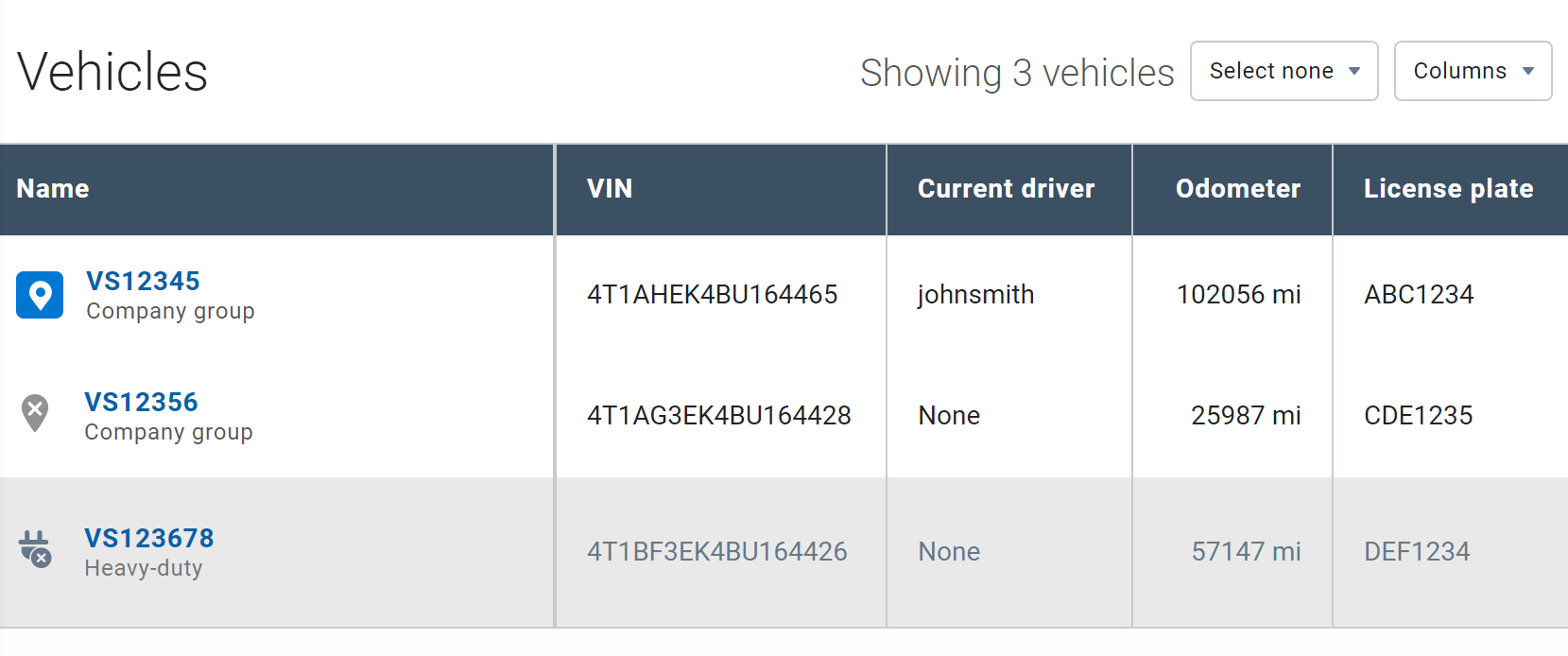
Task: Open vehicle VS12356 link
Action: 141,402
